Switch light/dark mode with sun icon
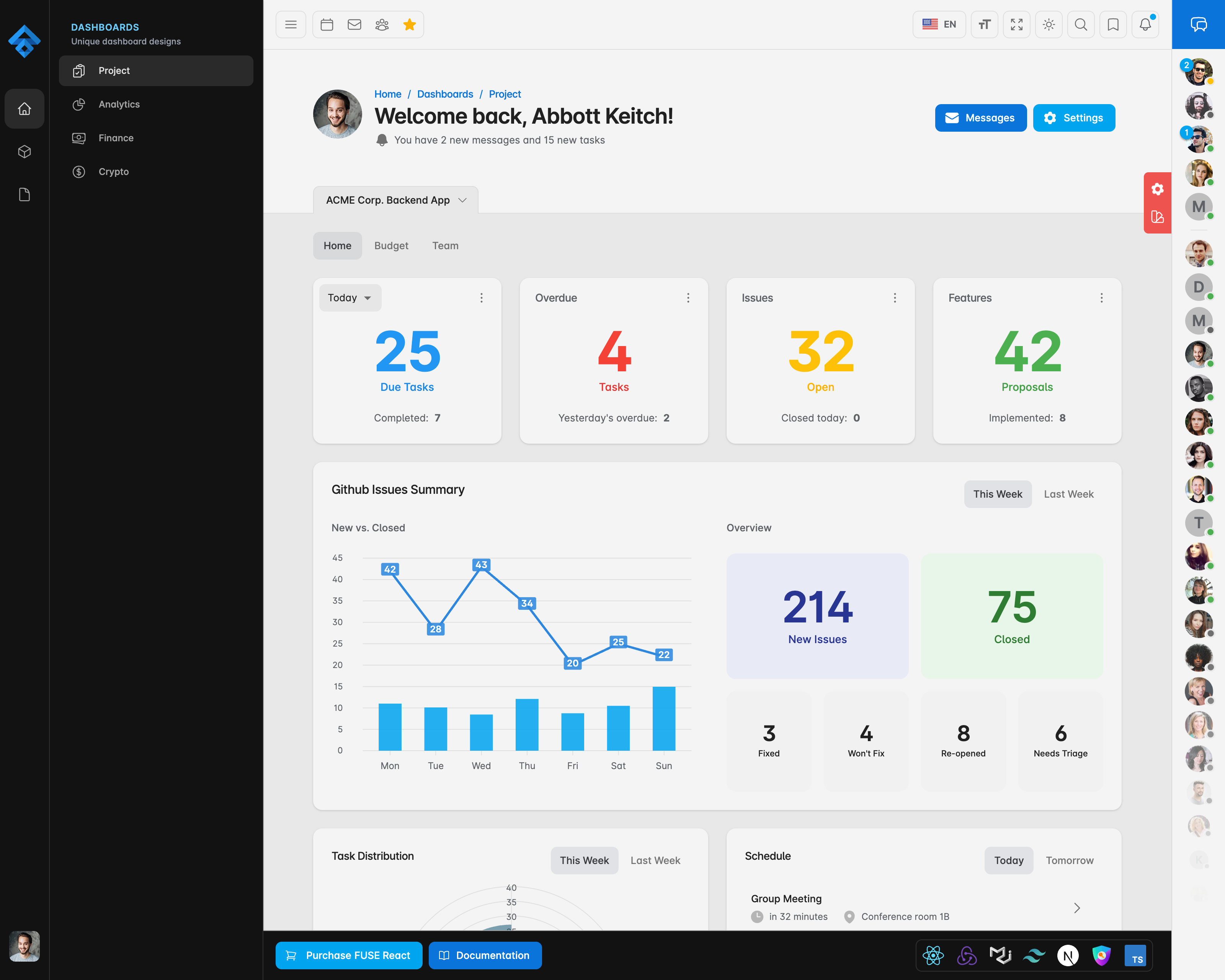This screenshot has width=1225, height=980. tap(1049, 24)
